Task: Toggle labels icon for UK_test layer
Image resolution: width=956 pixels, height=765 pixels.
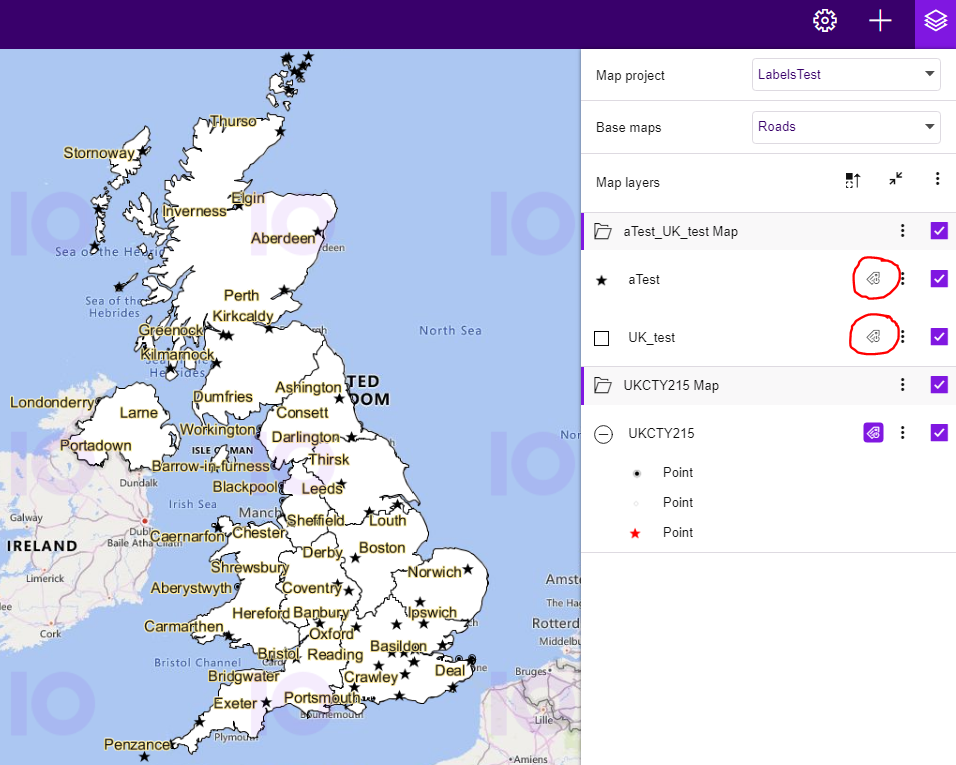Action: coord(873,336)
